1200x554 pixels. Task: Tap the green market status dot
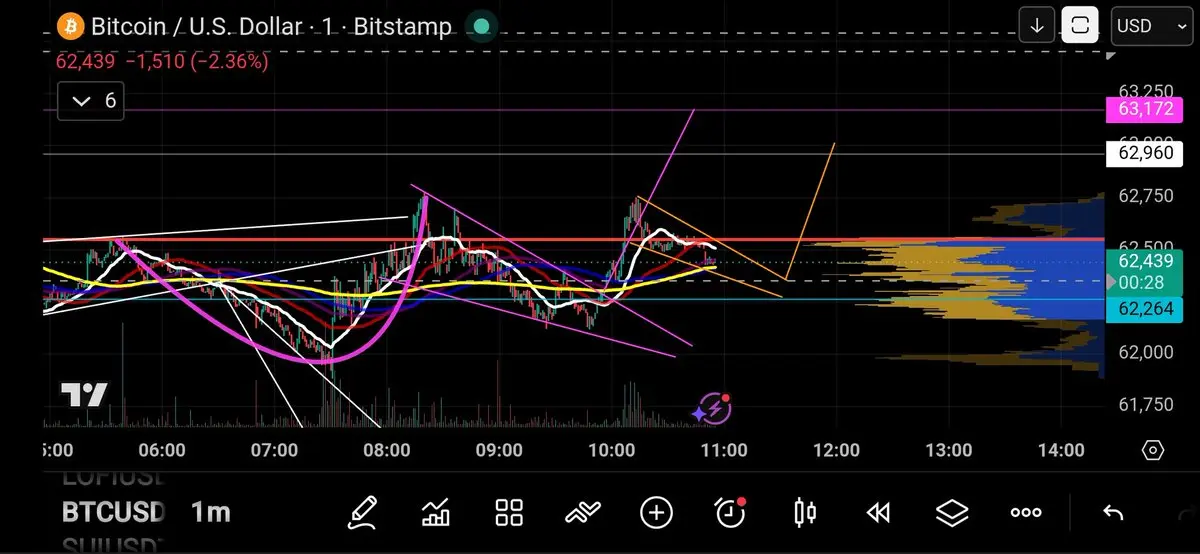[x=482, y=27]
